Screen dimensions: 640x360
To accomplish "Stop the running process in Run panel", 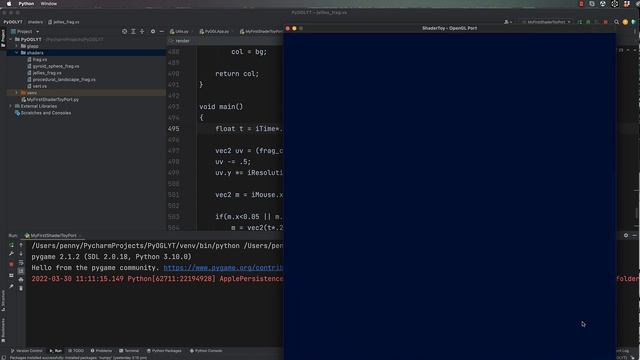I will pyautogui.click(x=11, y=264).
